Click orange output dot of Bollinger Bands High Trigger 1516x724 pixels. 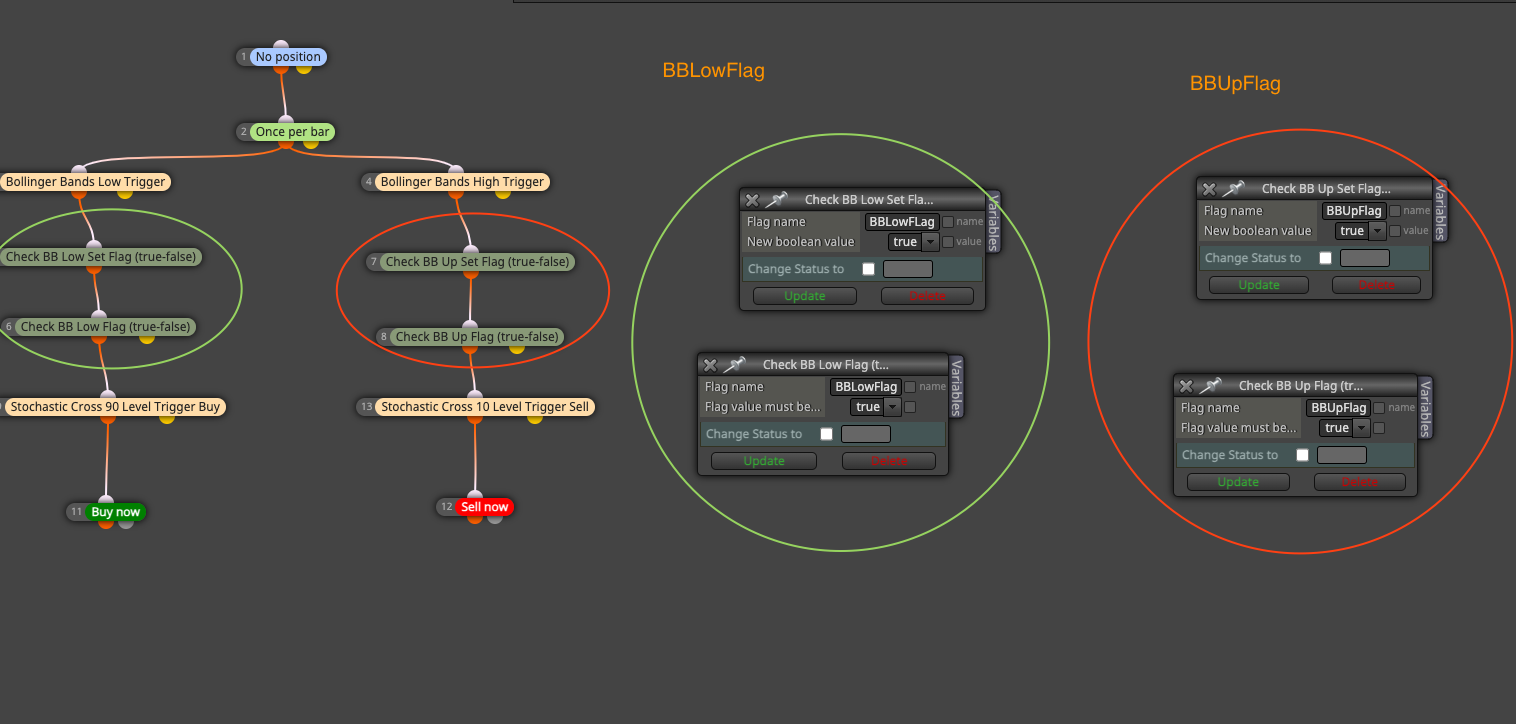(x=457, y=194)
